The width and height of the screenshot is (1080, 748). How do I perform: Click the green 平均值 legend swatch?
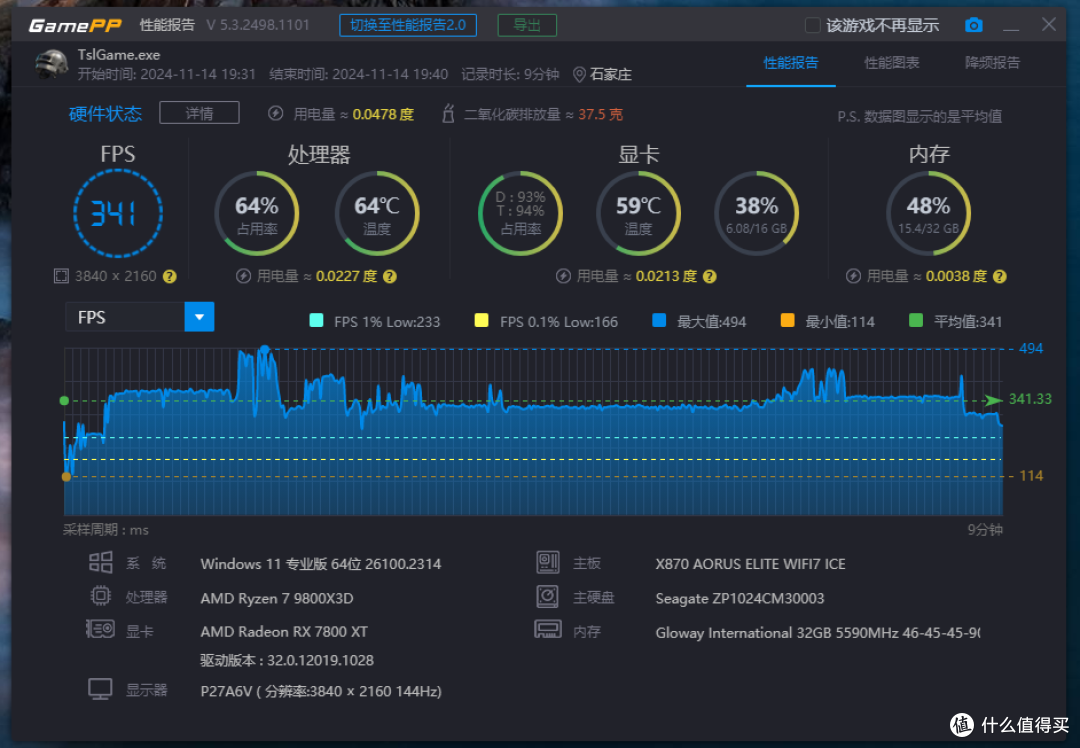[x=916, y=320]
